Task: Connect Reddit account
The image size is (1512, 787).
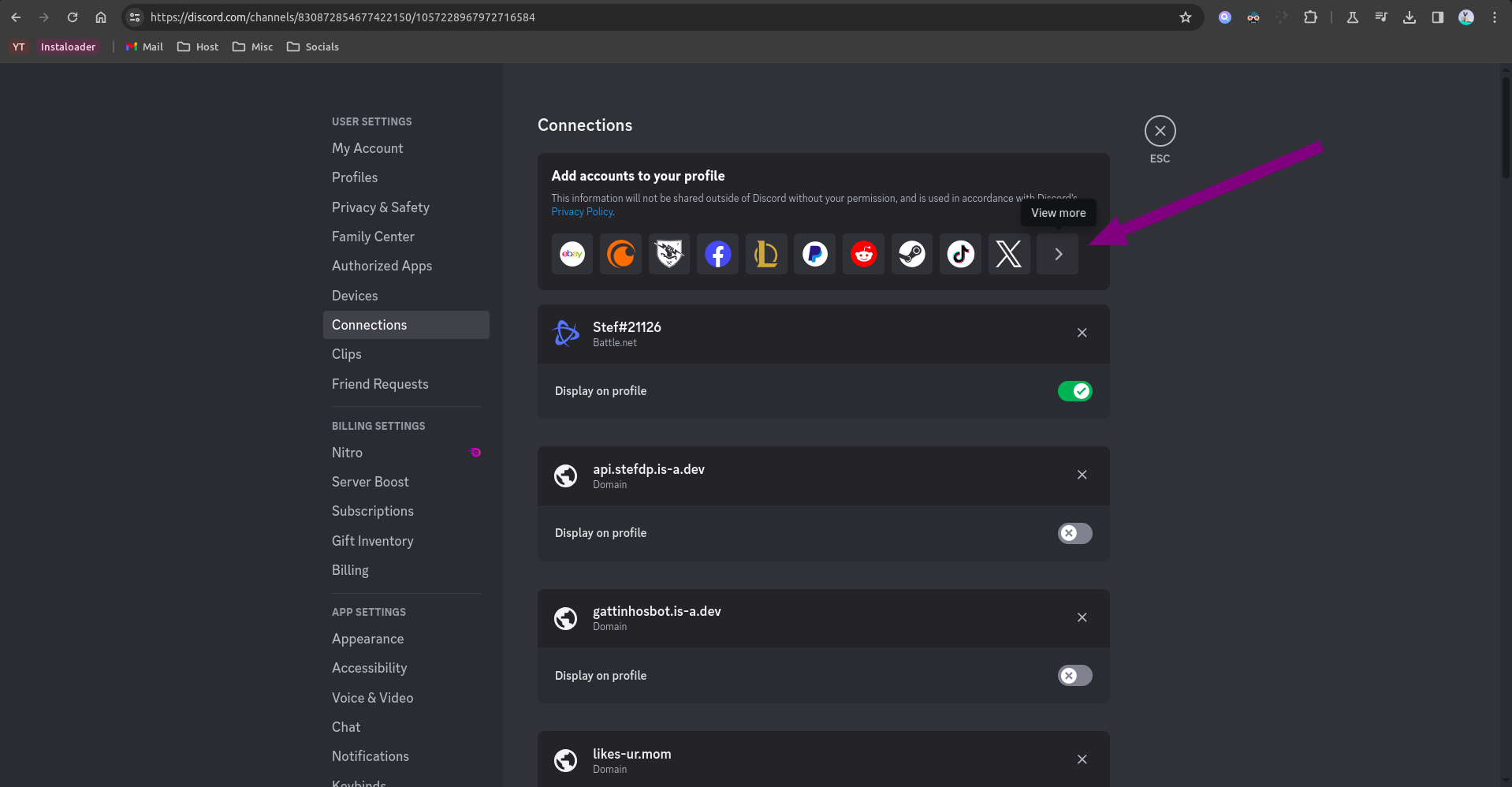Action: click(863, 254)
